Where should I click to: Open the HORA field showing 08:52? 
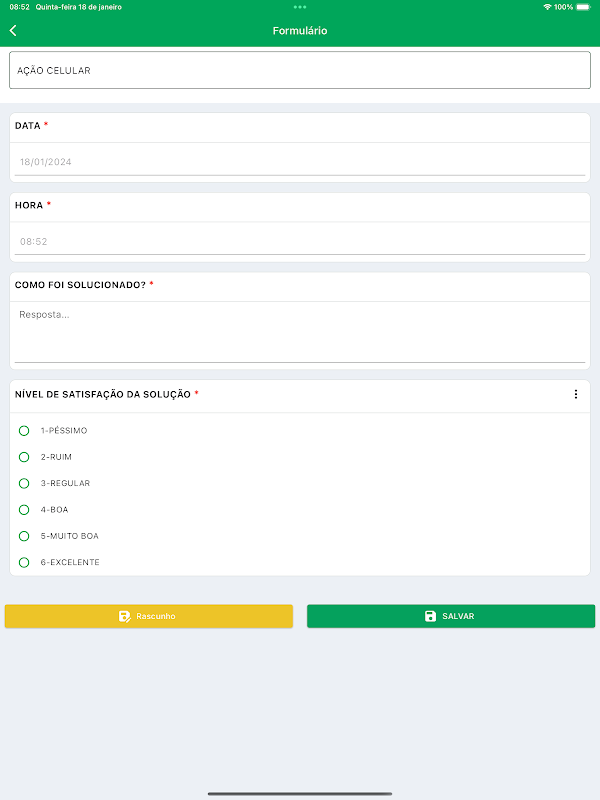pos(300,242)
